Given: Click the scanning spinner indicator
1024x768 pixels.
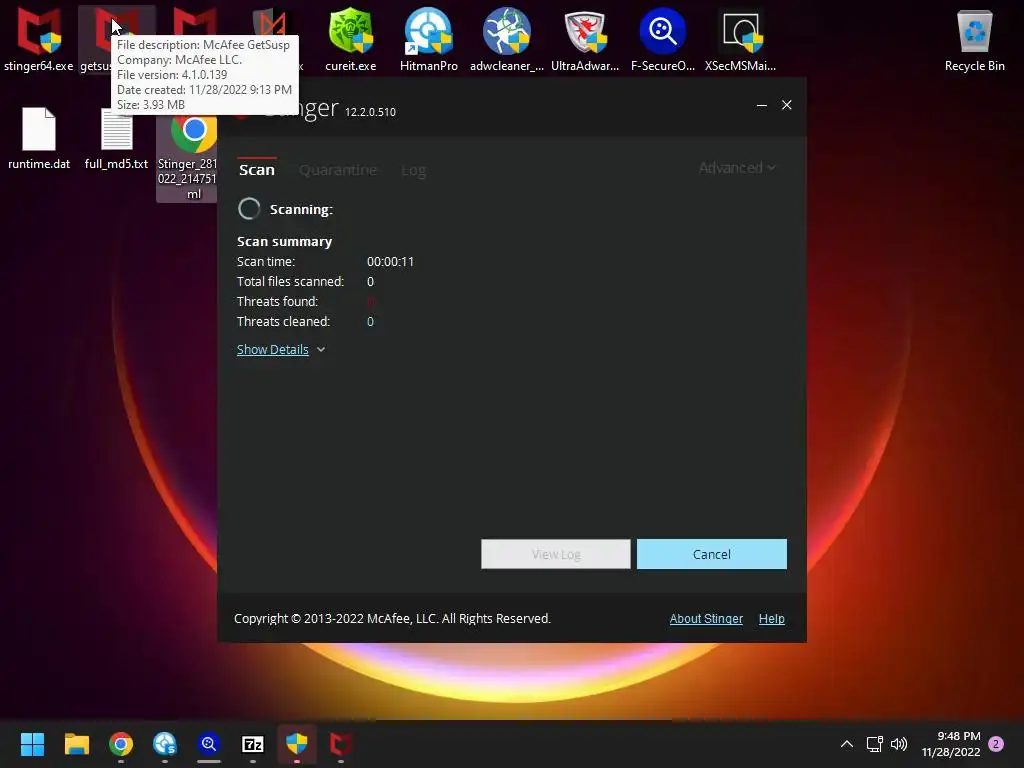Looking at the screenshot, I should pos(249,209).
